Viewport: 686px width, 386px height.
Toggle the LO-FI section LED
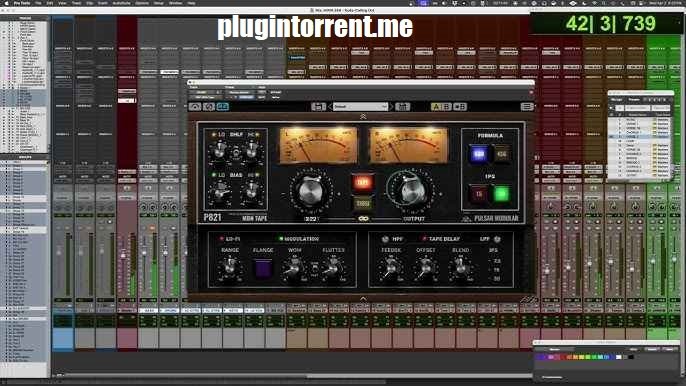coord(221,239)
